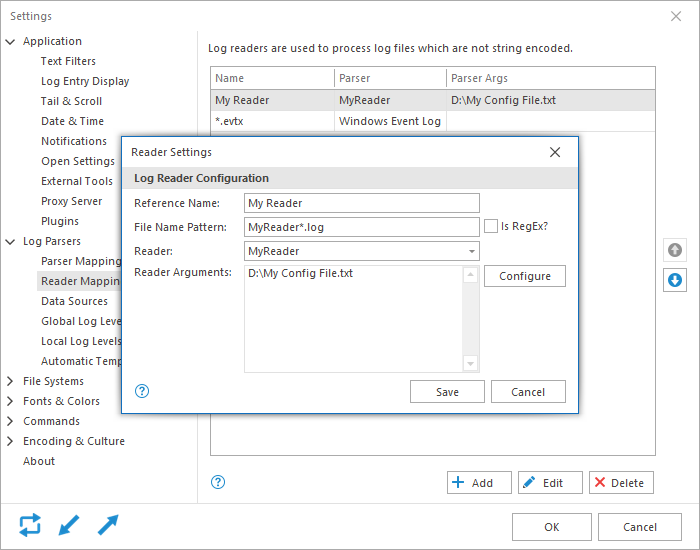This screenshot has height=550, width=700.
Task: Open the Reader dropdown list
Action: click(x=471, y=251)
